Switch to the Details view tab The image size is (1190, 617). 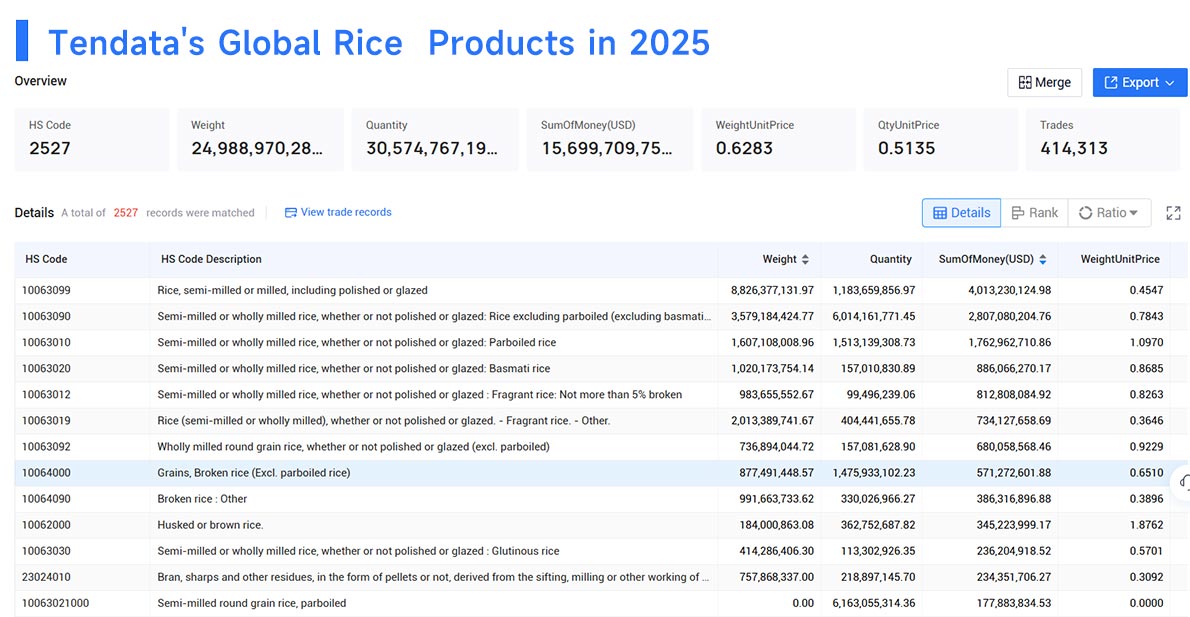click(x=962, y=213)
